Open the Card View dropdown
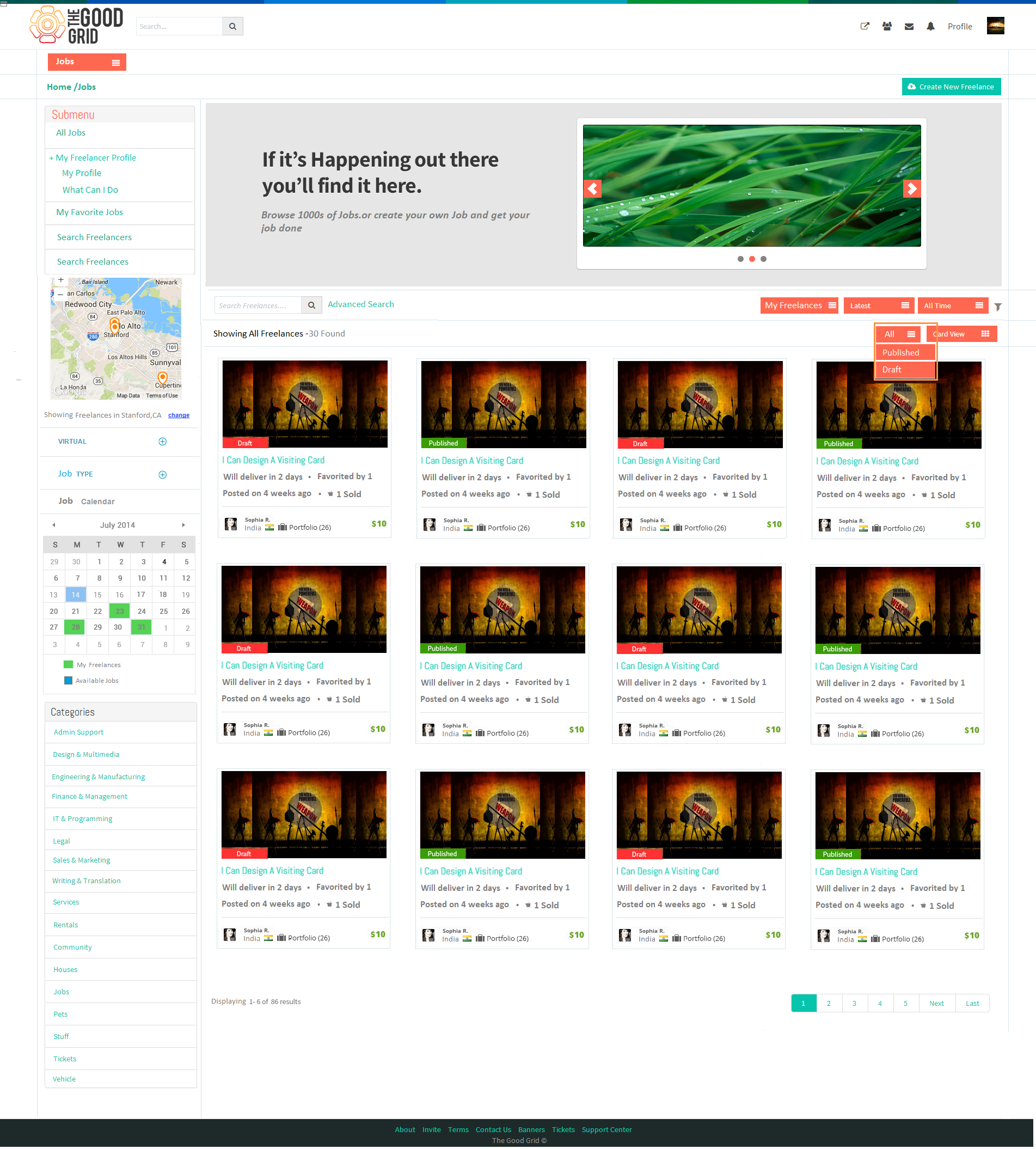Viewport: 1036px width, 1149px height. [961, 334]
